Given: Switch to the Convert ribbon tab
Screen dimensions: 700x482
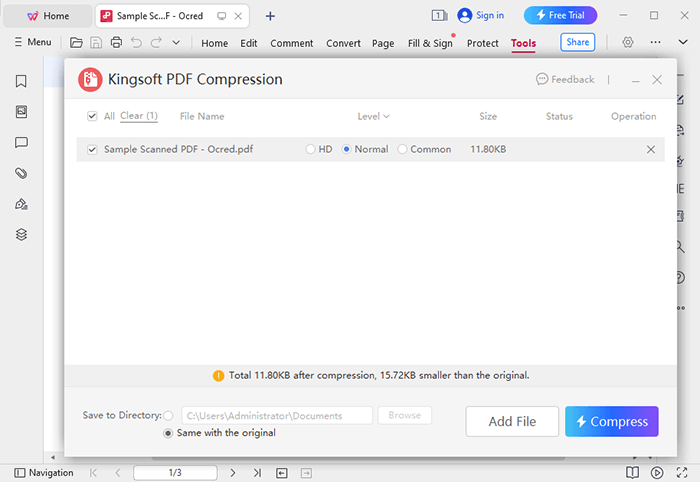Looking at the screenshot, I should coord(343,43).
